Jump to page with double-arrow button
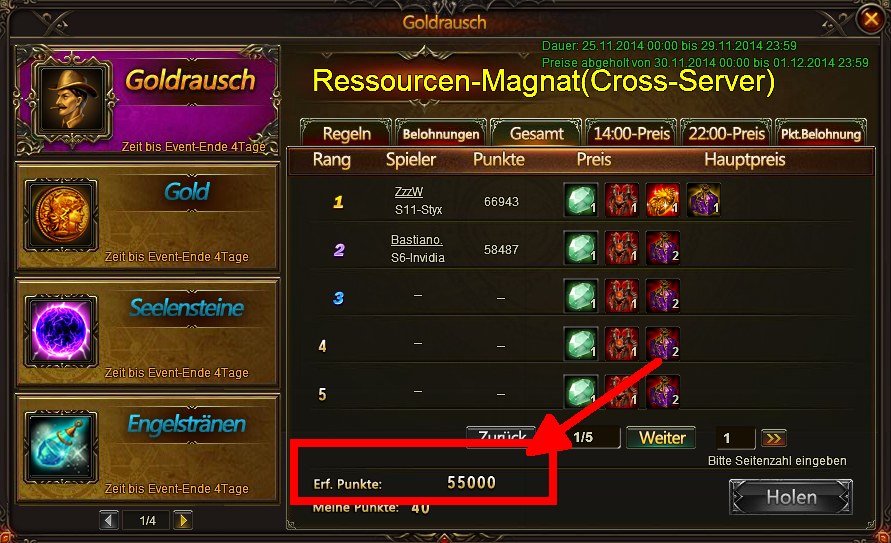Image resolution: width=891 pixels, height=543 pixels. (x=774, y=438)
